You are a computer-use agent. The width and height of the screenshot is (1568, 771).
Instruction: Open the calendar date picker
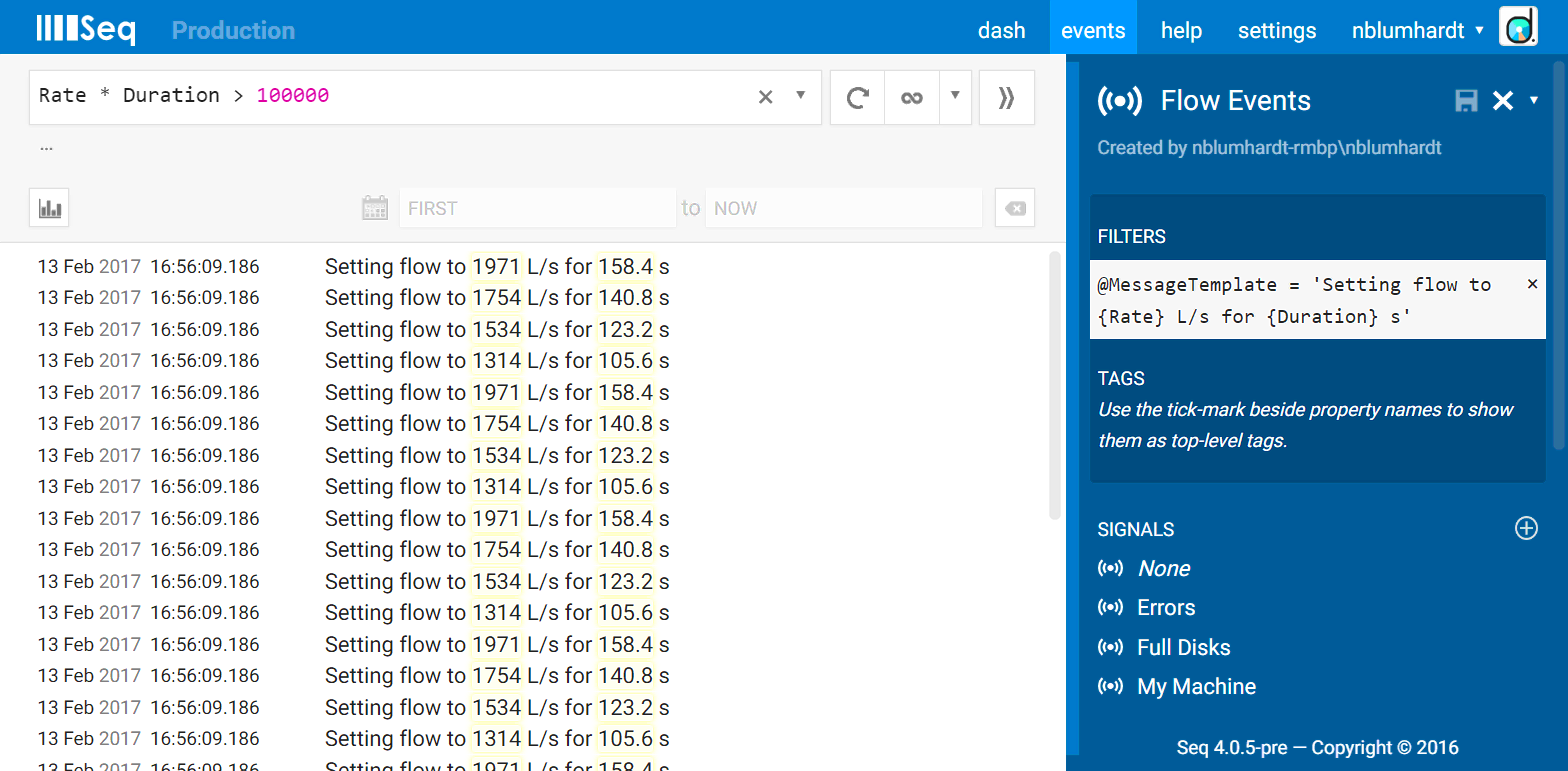point(374,208)
